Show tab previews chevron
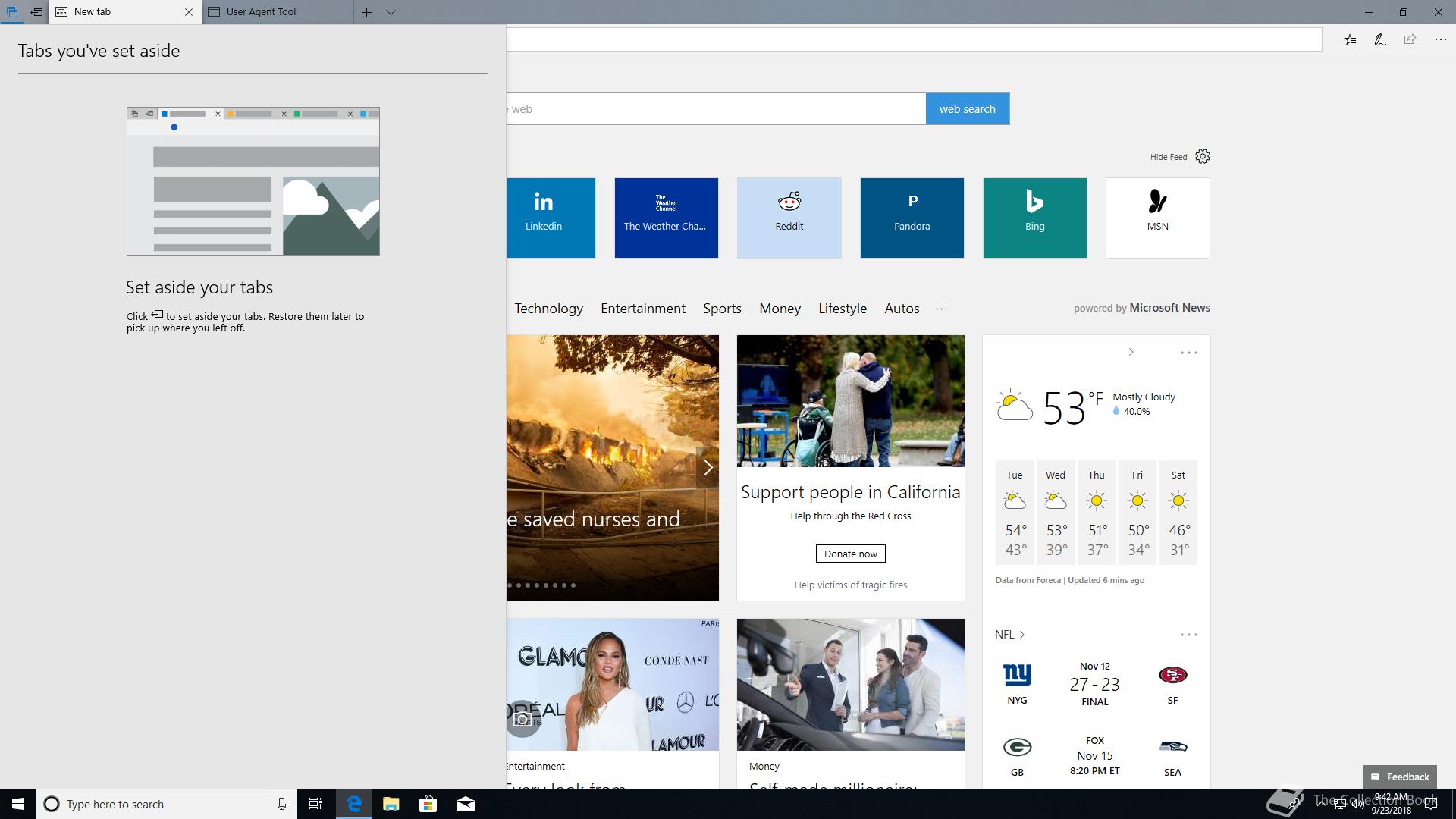Viewport: 1456px width, 819px height. coord(391,12)
